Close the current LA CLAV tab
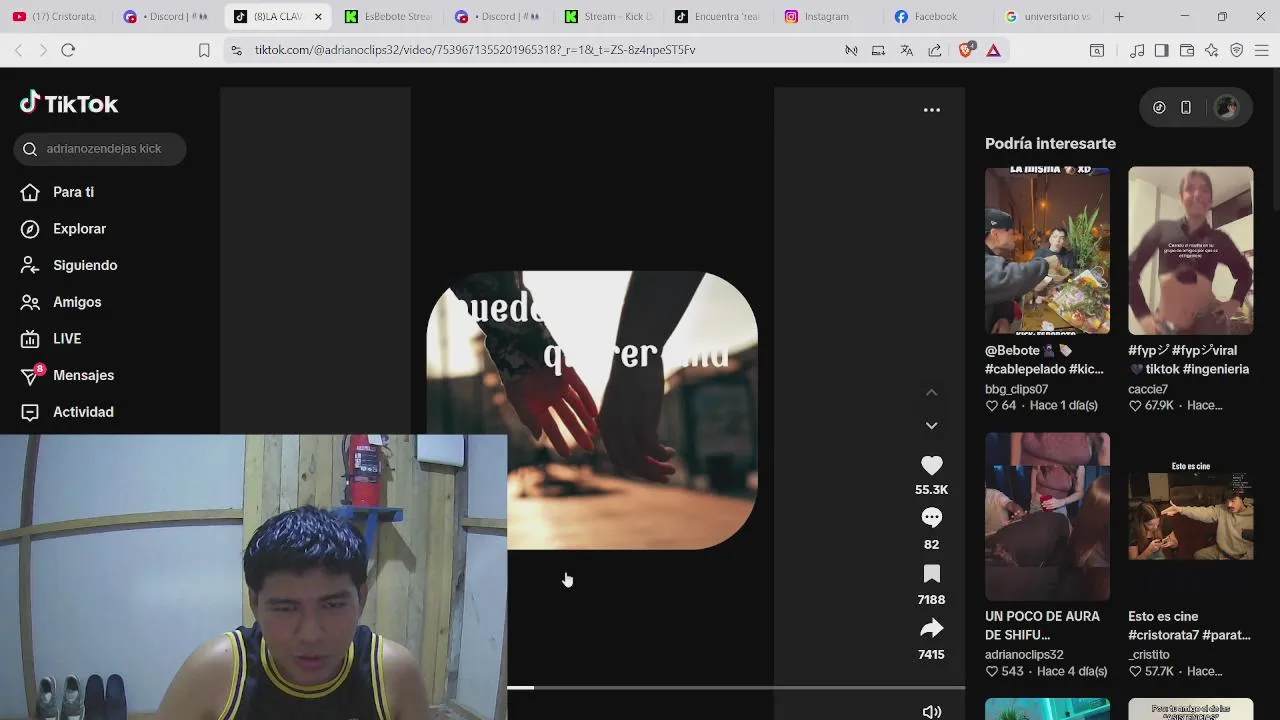The width and height of the screenshot is (1280, 720). (318, 16)
